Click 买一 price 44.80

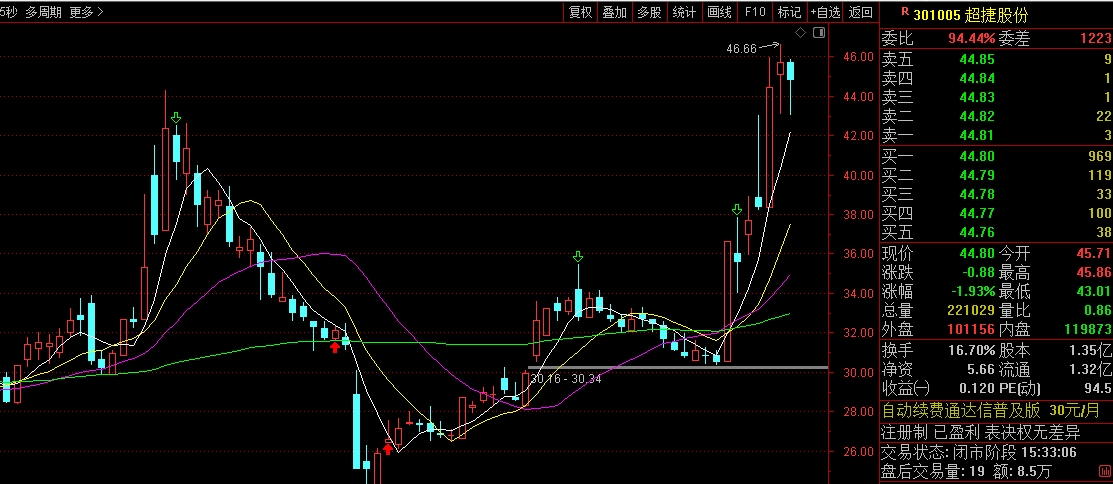tap(977, 156)
